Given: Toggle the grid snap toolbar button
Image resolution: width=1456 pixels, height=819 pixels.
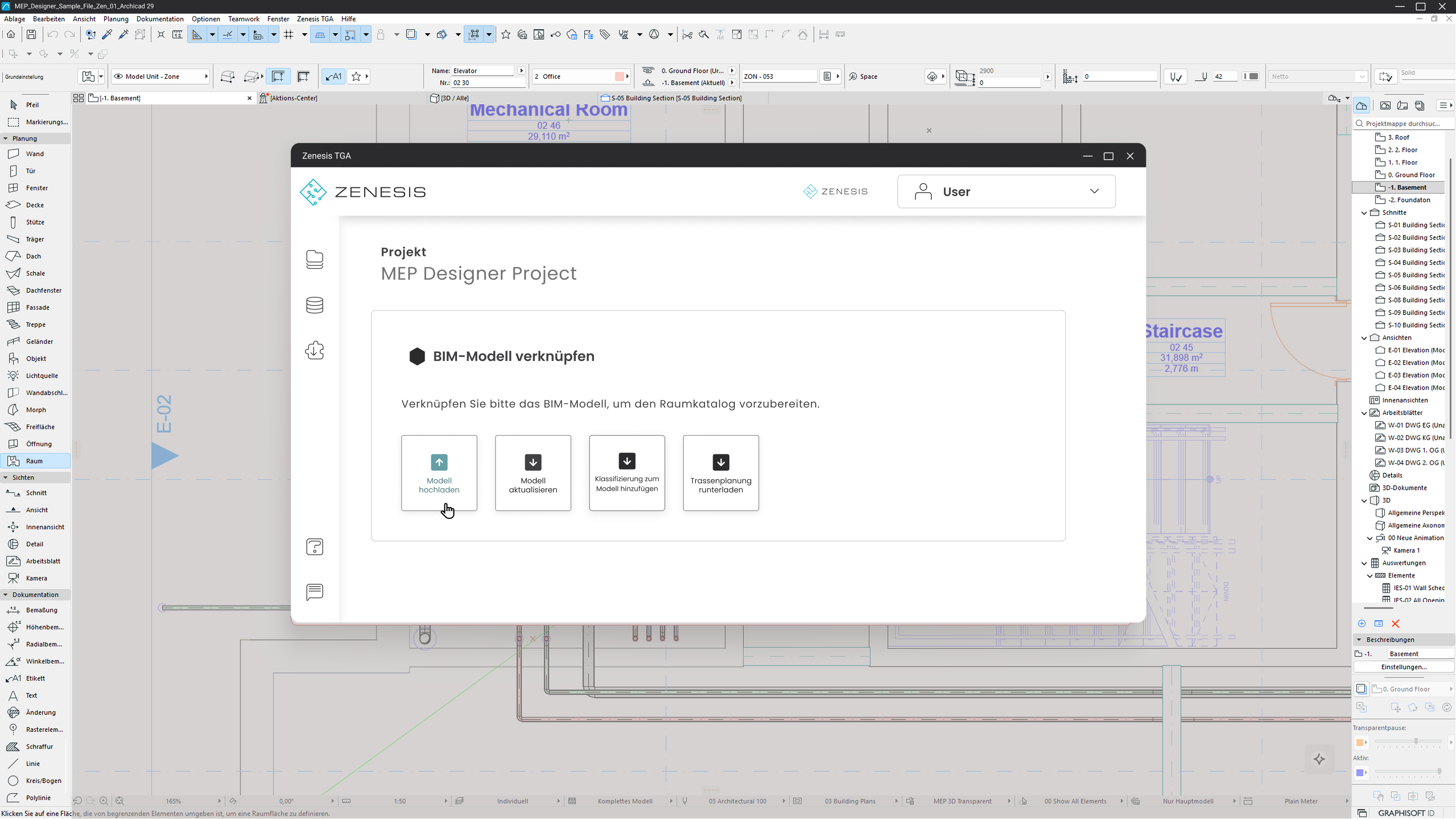Looking at the screenshot, I should pos(289,34).
